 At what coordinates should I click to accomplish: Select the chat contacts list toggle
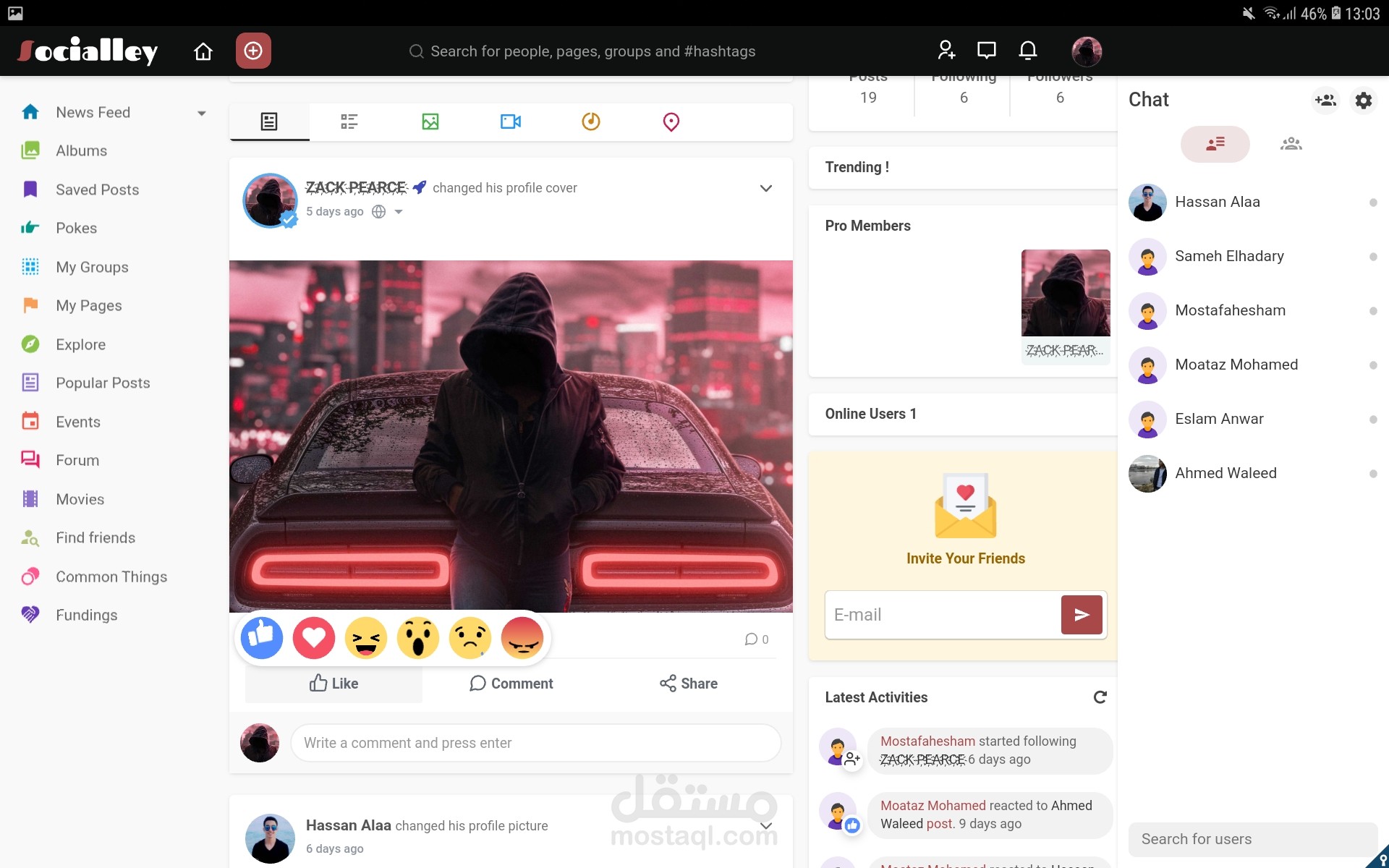(1215, 144)
